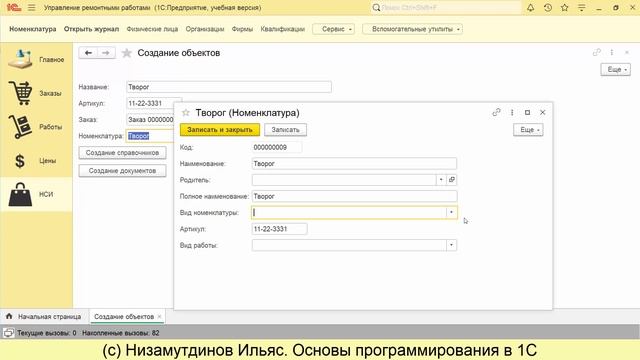This screenshot has height=360, width=640.
Task: Click Накопленные вызовы: 82 status text
Action: pyautogui.click(x=121, y=333)
